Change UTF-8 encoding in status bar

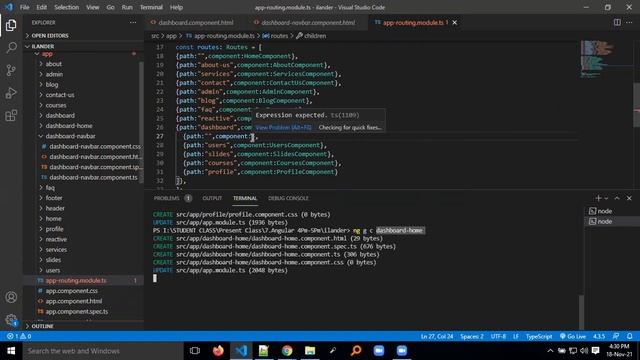498,336
